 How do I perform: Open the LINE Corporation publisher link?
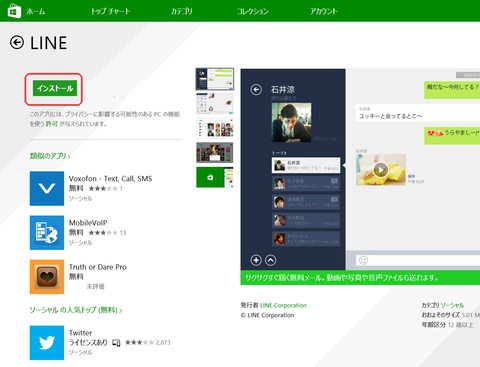click(x=283, y=305)
